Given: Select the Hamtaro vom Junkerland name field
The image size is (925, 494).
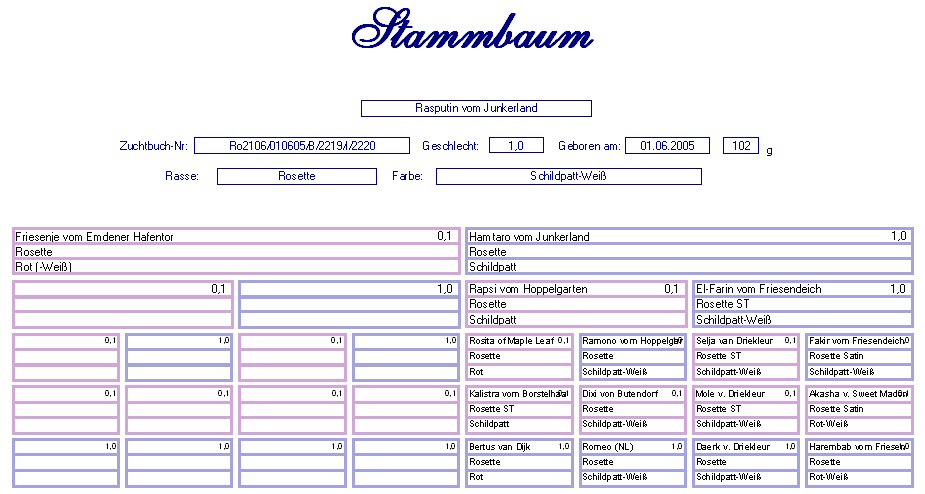Looking at the screenshot, I should pos(689,237).
